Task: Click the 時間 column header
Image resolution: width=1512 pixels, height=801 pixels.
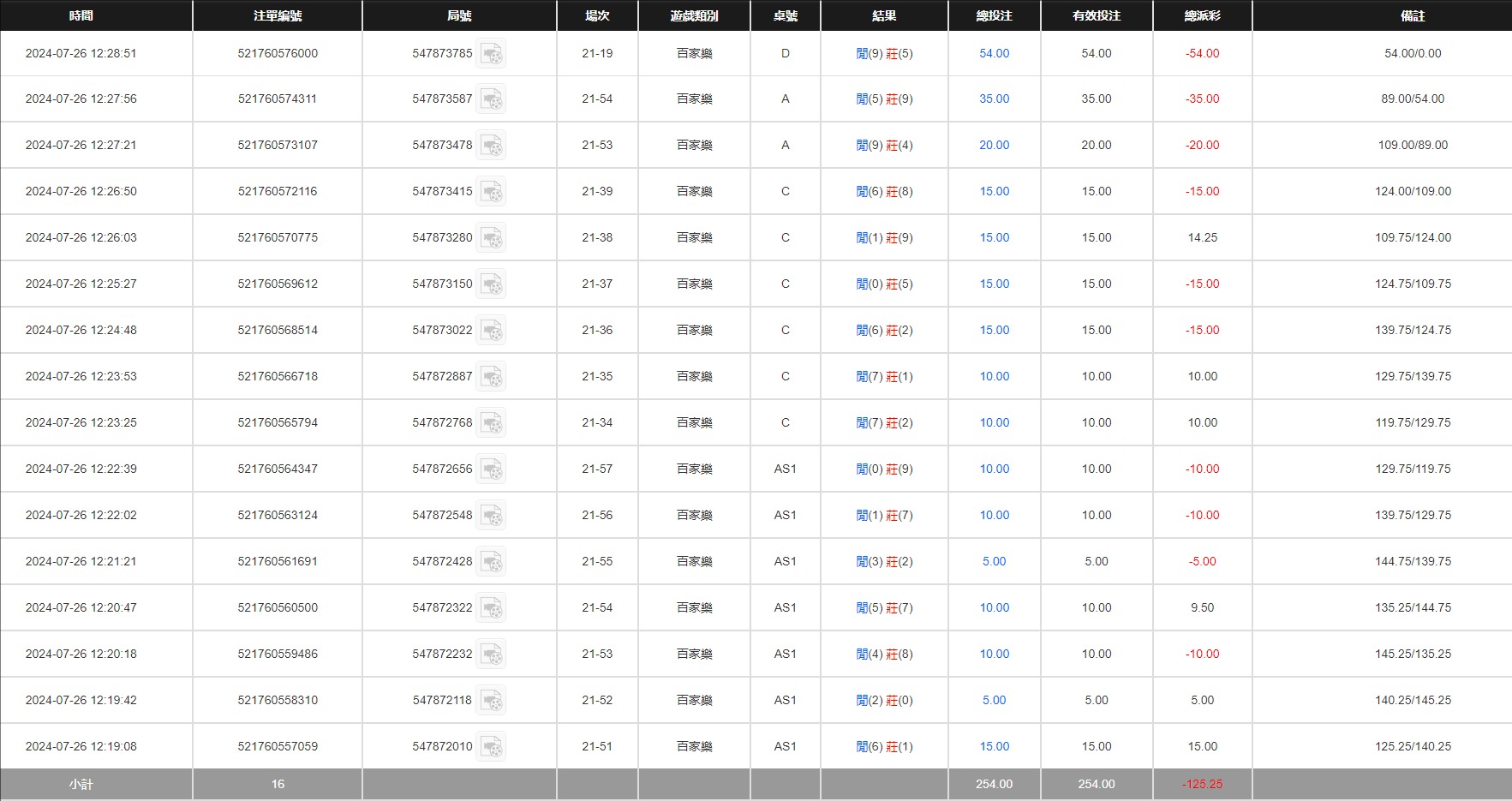Action: click(x=81, y=15)
